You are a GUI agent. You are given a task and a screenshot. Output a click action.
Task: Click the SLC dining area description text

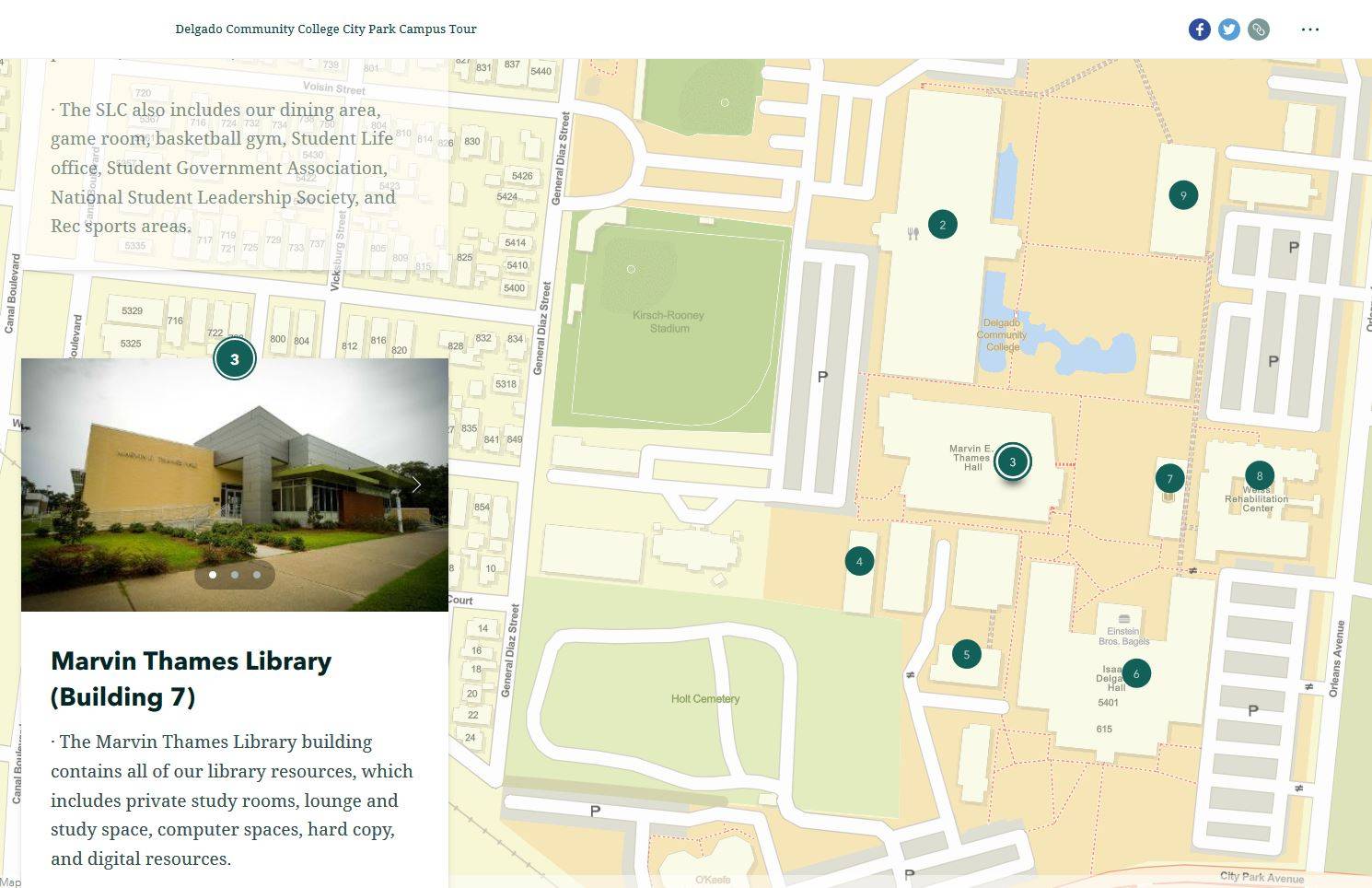(x=223, y=168)
